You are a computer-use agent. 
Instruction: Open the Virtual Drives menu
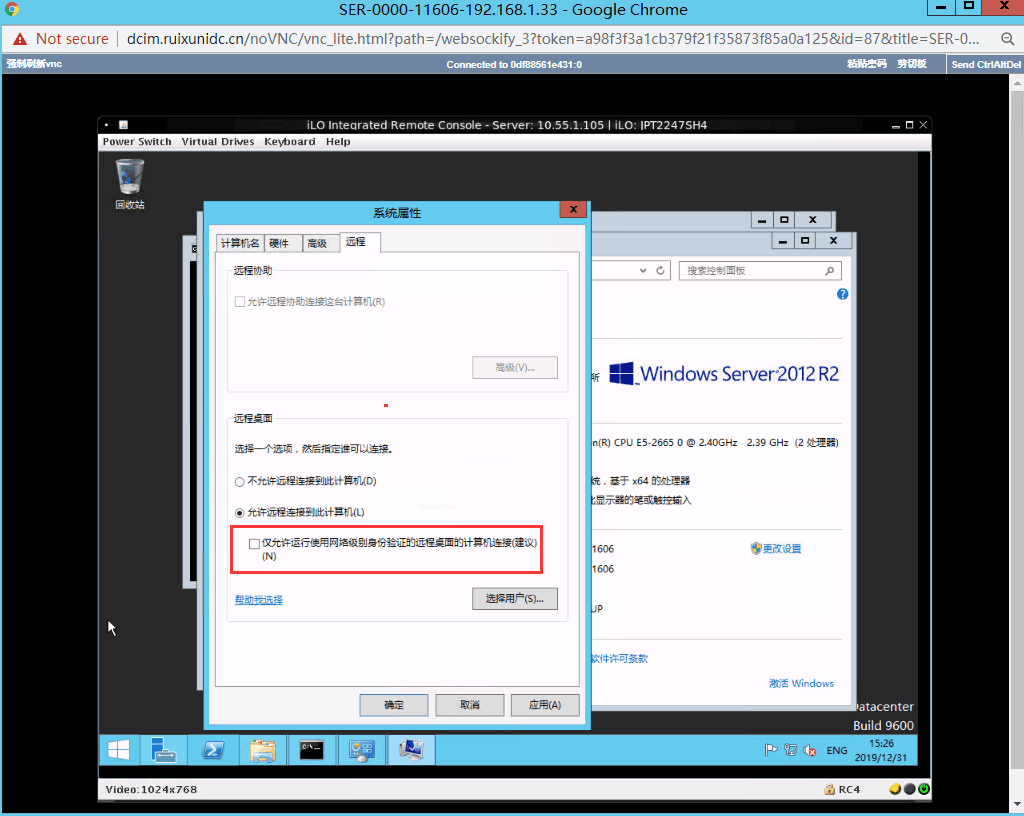(217, 142)
